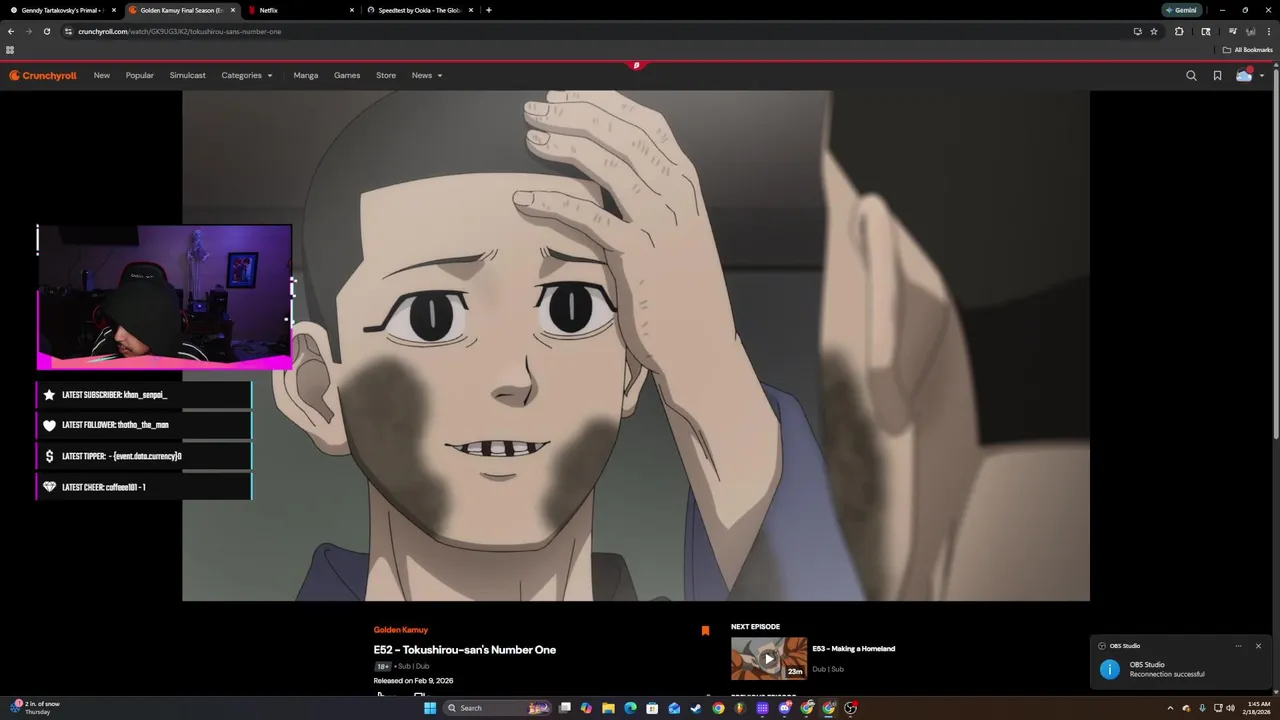Open Microsoft Edge from taskbar
The width and height of the screenshot is (1280, 720).
[x=630, y=708]
